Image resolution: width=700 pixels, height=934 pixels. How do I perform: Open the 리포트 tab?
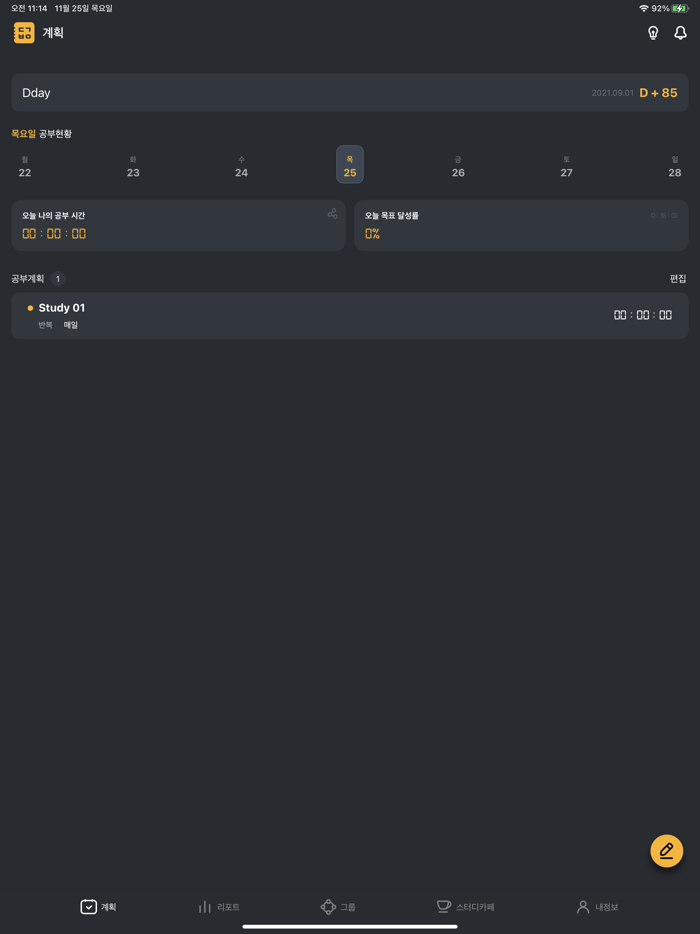[219, 907]
